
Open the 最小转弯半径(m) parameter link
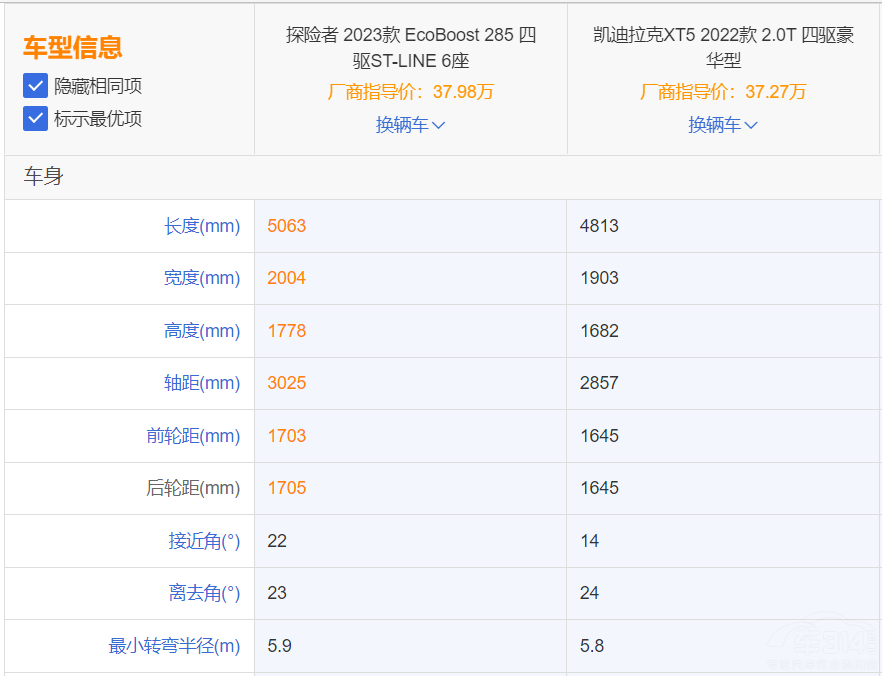point(174,646)
